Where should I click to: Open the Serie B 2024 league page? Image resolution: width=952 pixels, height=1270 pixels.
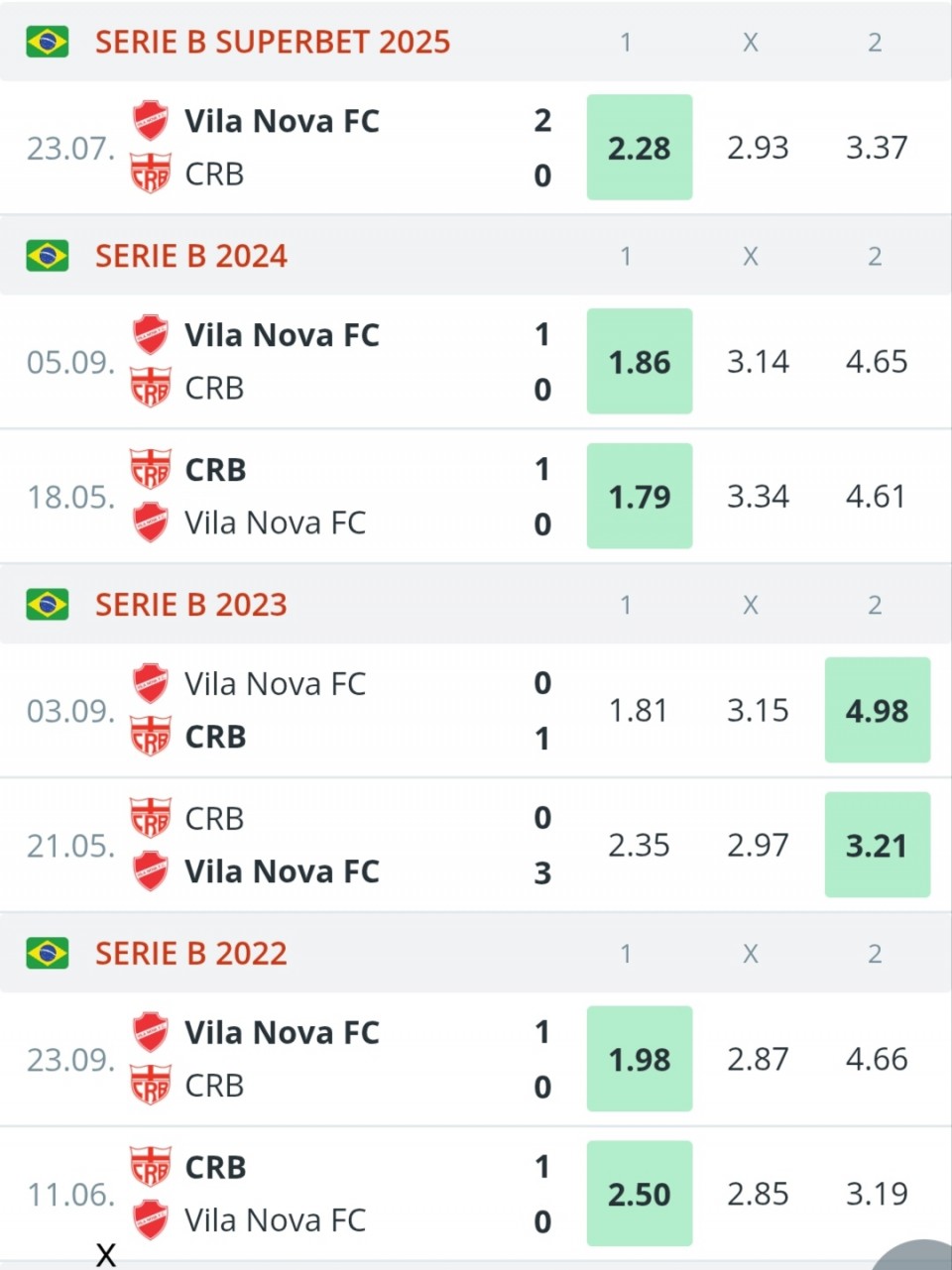[191, 256]
